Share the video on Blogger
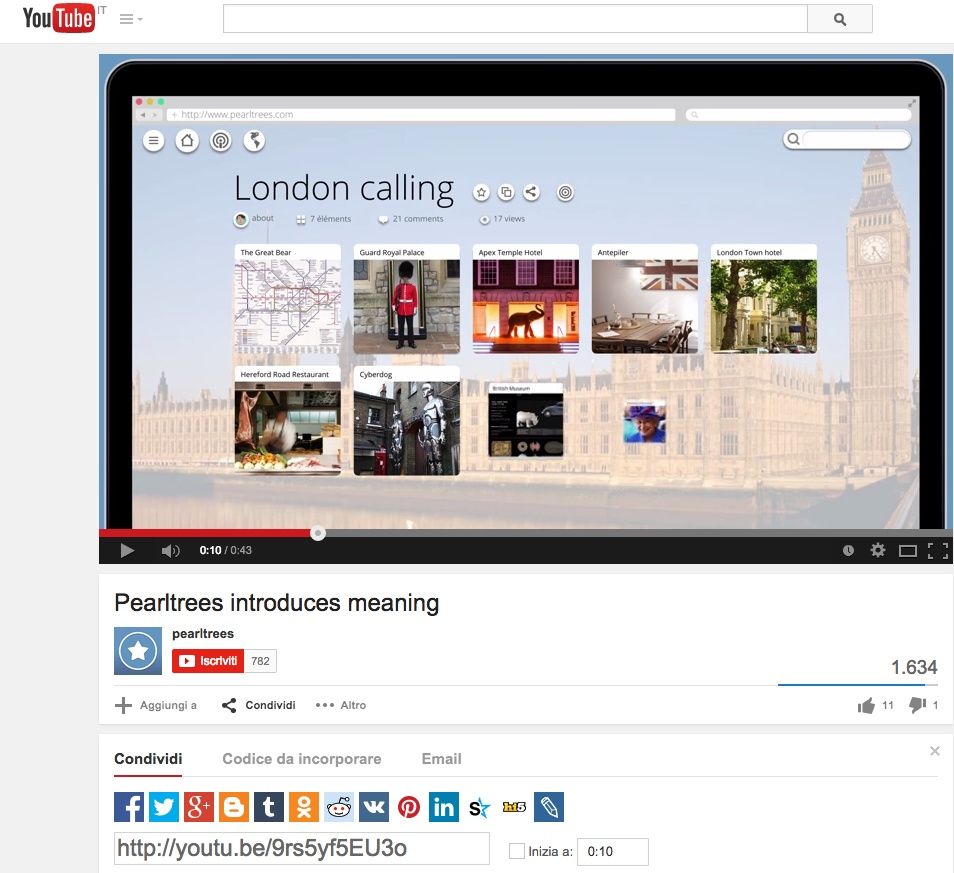 coord(234,807)
